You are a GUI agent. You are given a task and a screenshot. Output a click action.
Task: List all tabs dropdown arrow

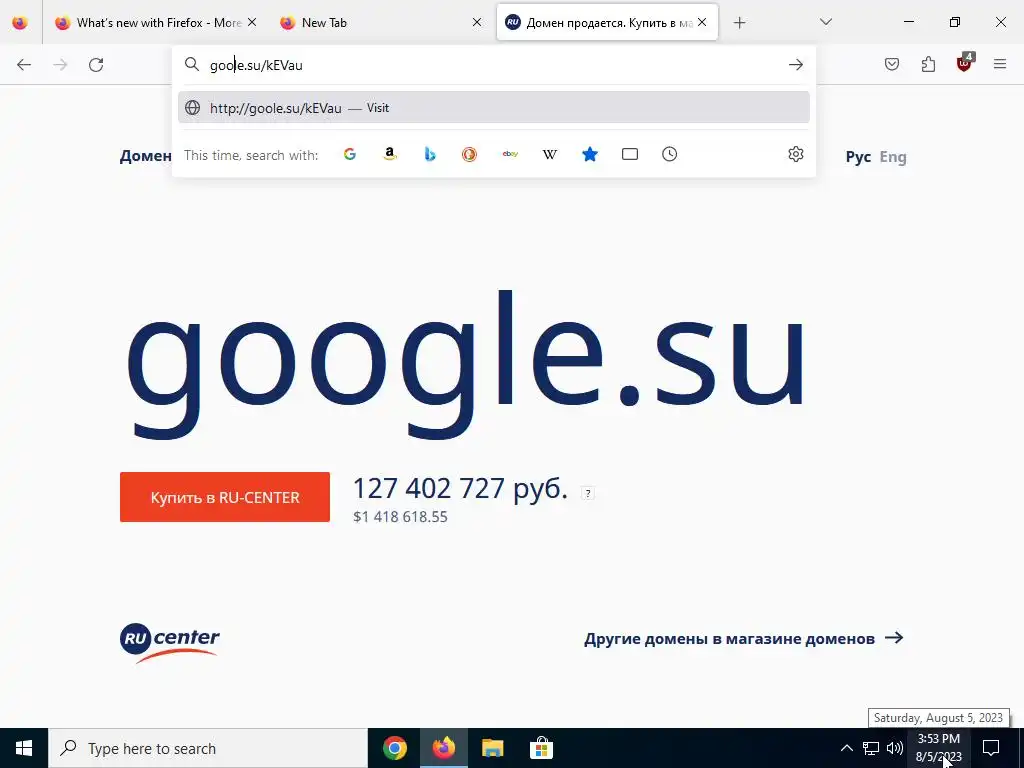825,22
